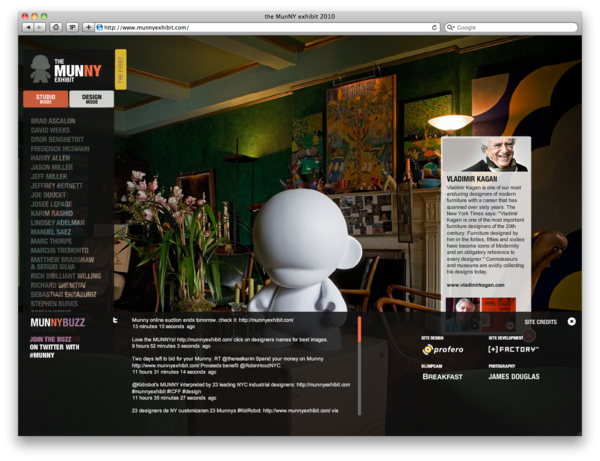Open link in '@Kidrobot's MUNNY interpreted' tweet
Viewport: 600px width, 461px height.
[x=323, y=384]
